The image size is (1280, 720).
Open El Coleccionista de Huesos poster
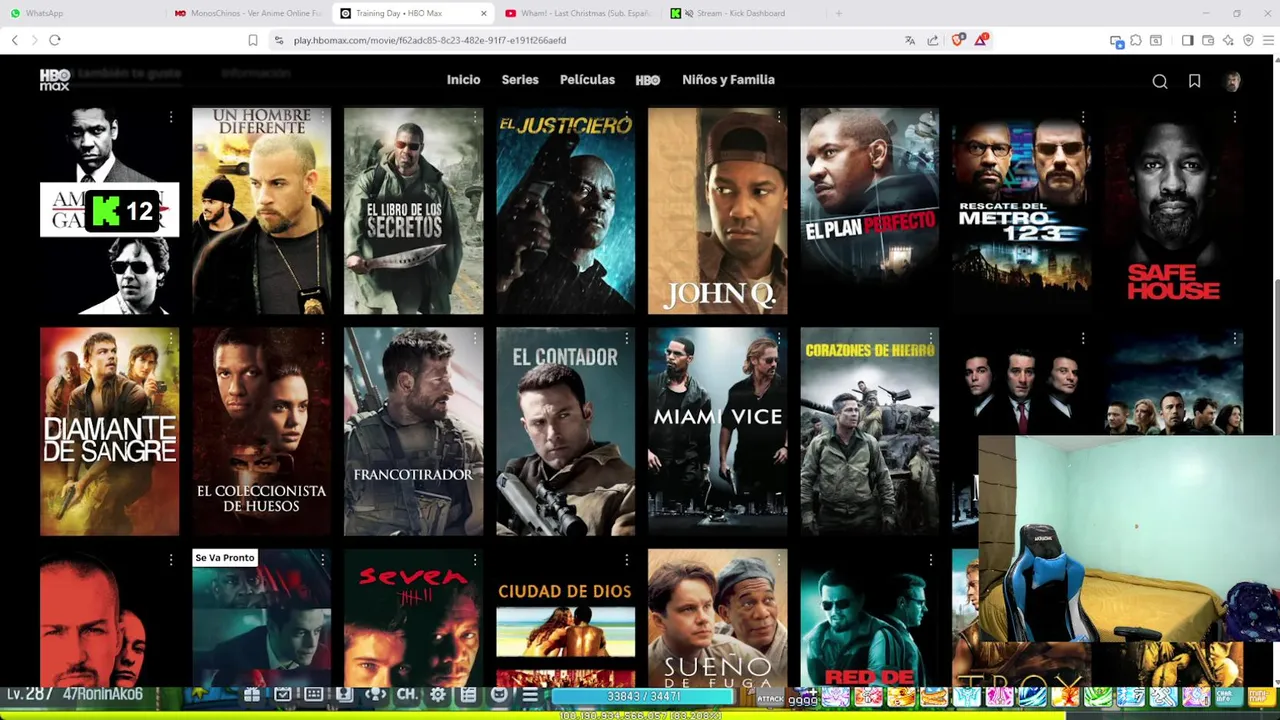click(261, 432)
